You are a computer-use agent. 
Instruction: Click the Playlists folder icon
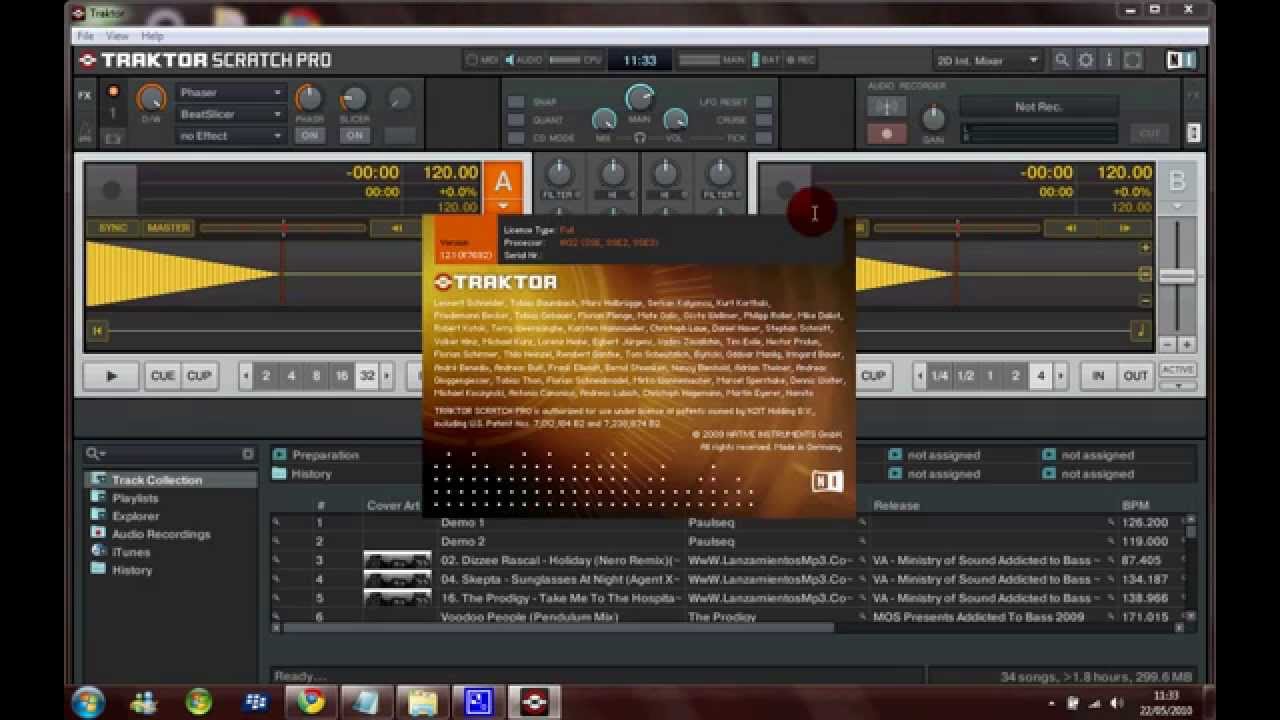click(x=98, y=497)
